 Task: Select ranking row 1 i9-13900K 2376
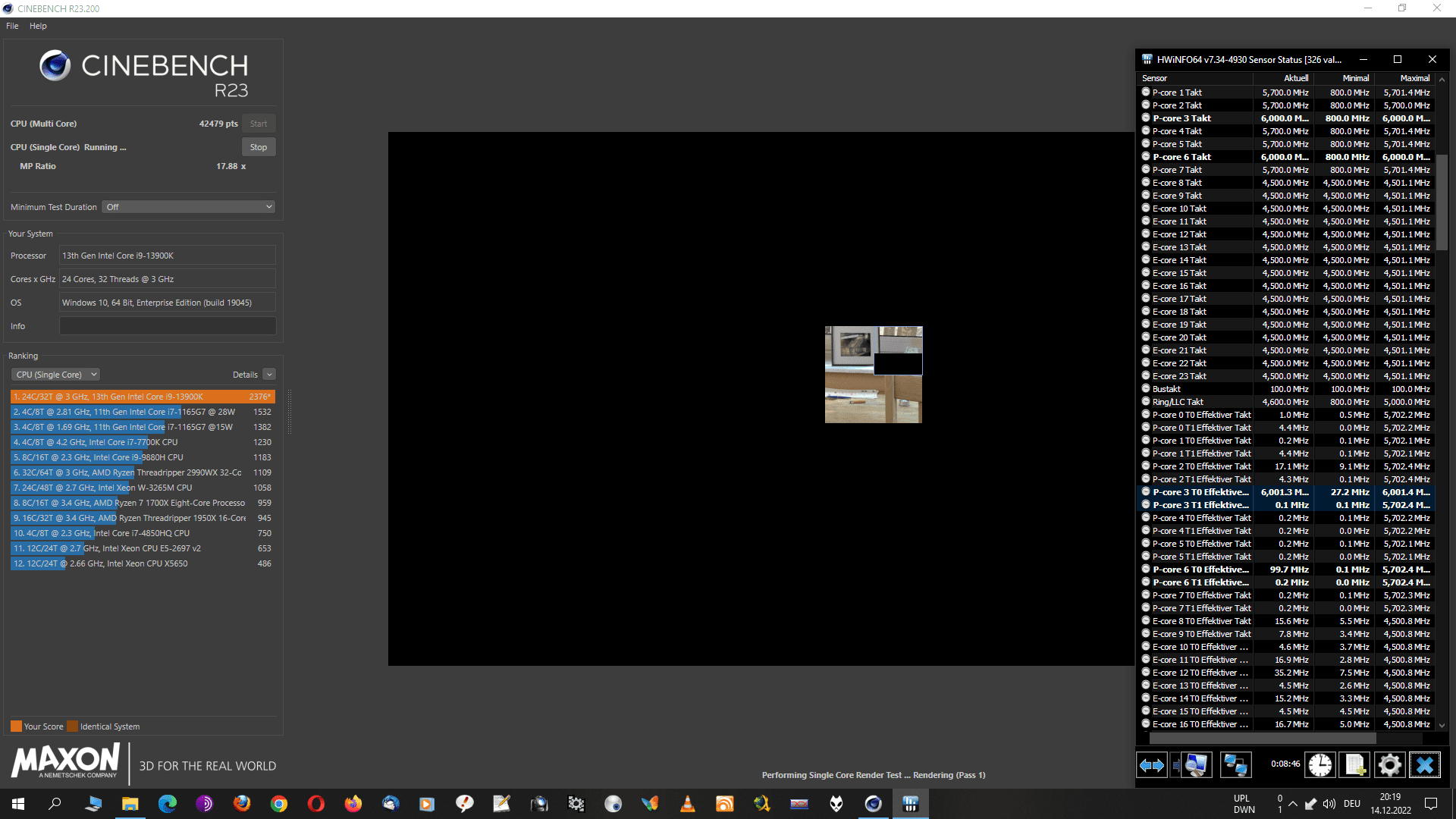tap(143, 397)
